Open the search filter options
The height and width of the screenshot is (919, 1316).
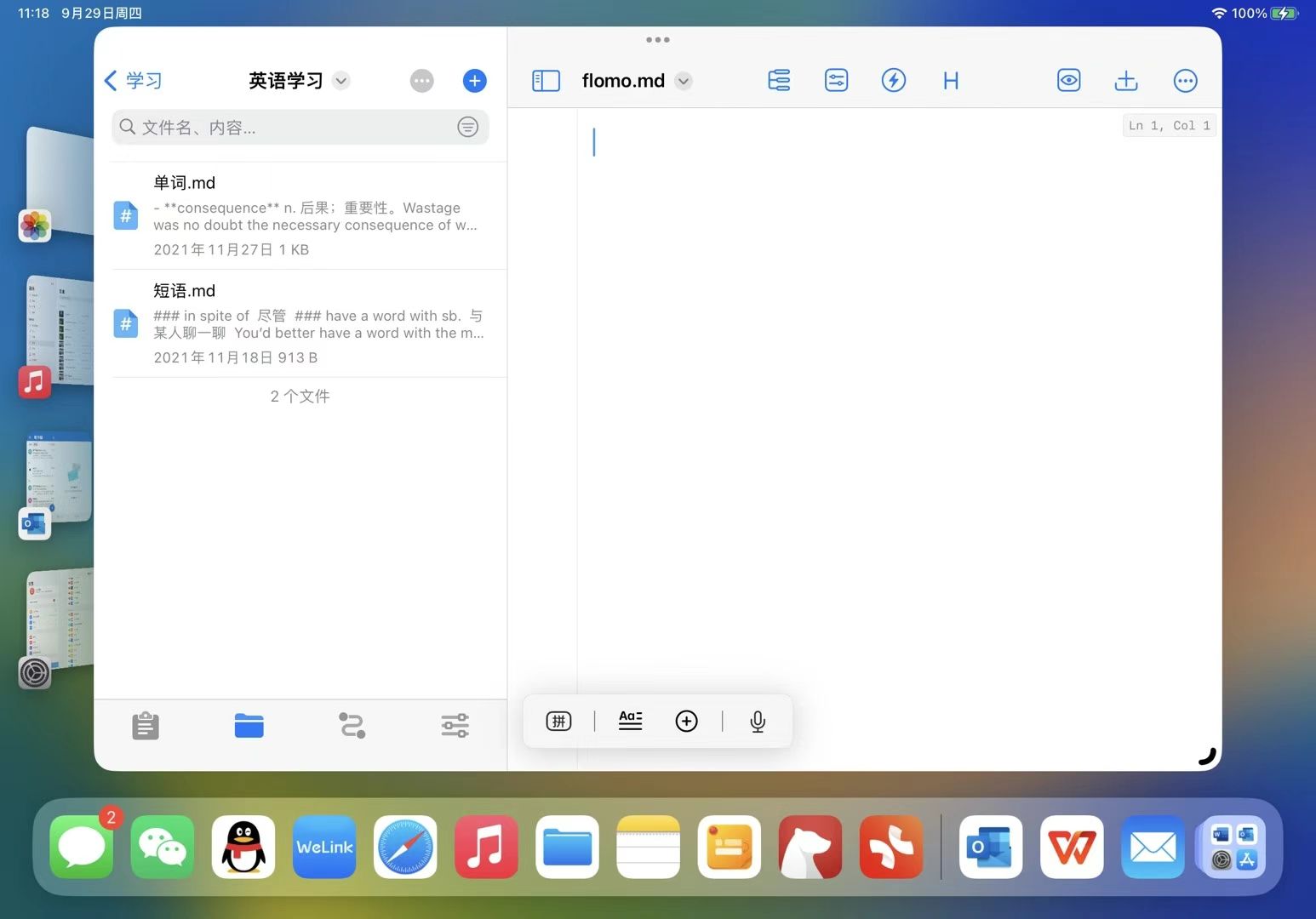coord(467,128)
